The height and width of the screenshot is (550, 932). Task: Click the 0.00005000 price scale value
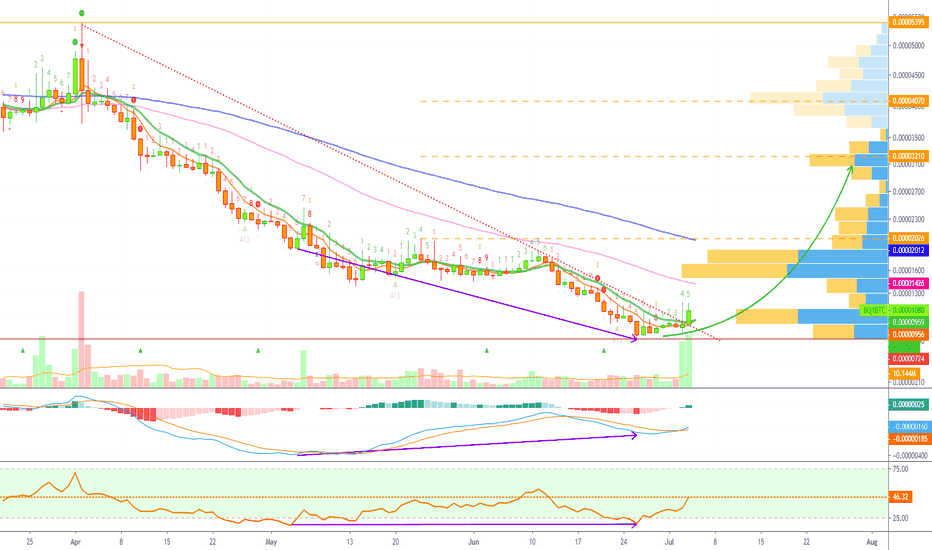point(910,45)
